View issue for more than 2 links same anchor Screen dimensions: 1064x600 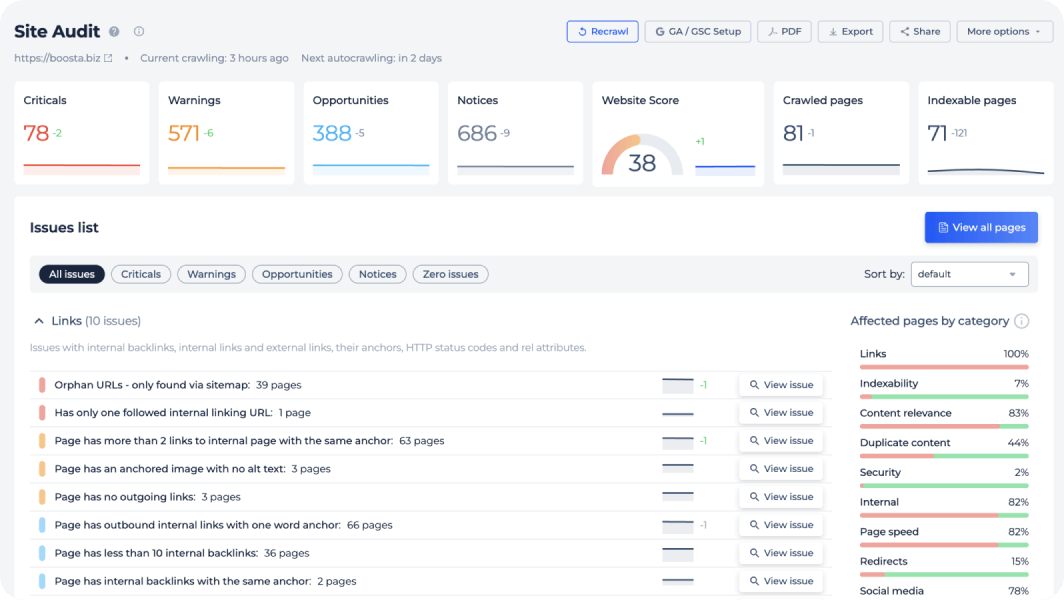click(x=781, y=440)
